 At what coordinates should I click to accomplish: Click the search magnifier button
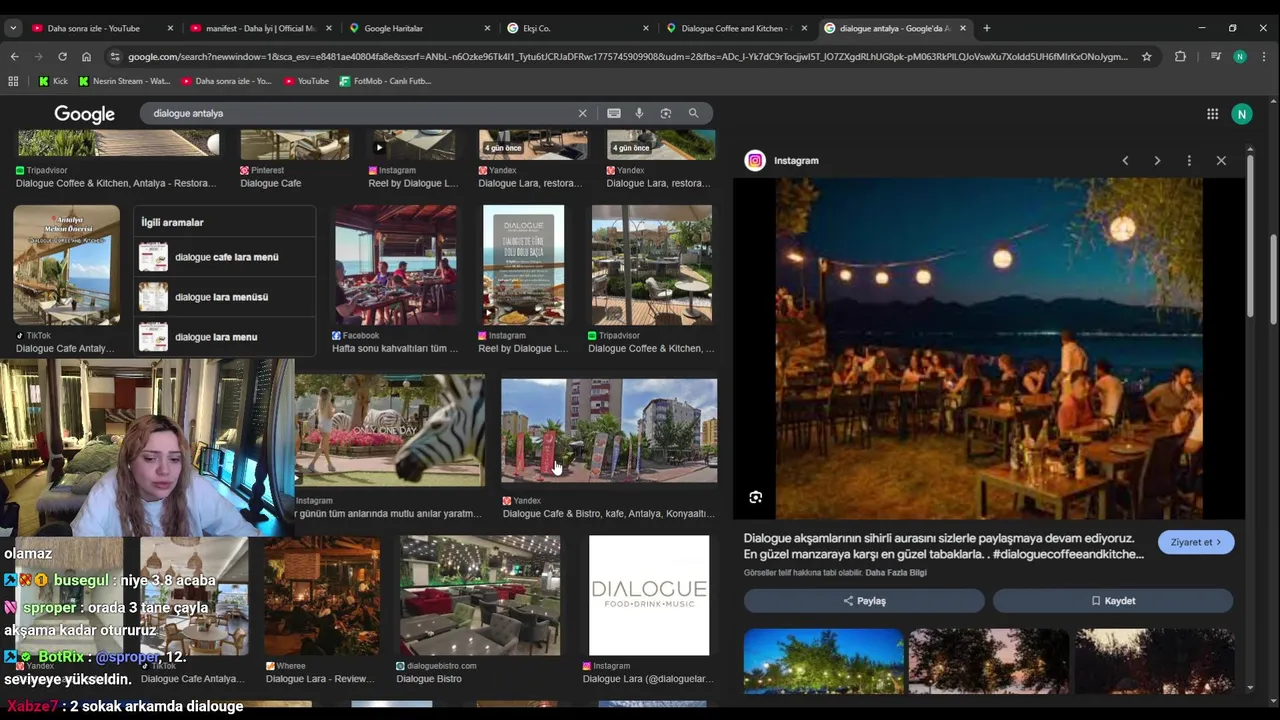(x=693, y=113)
